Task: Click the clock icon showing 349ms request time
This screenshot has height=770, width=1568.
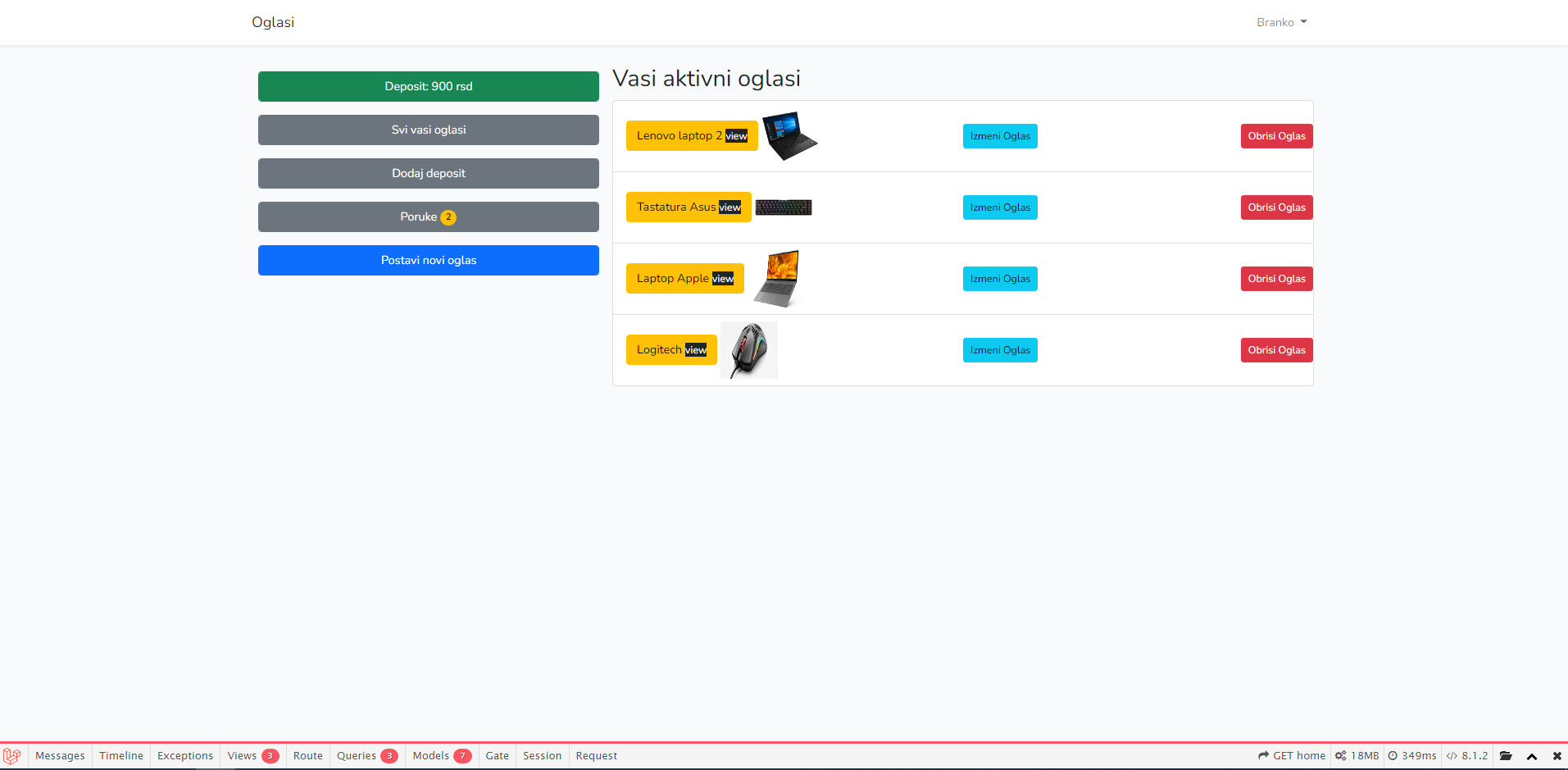Action: pyautogui.click(x=1392, y=755)
